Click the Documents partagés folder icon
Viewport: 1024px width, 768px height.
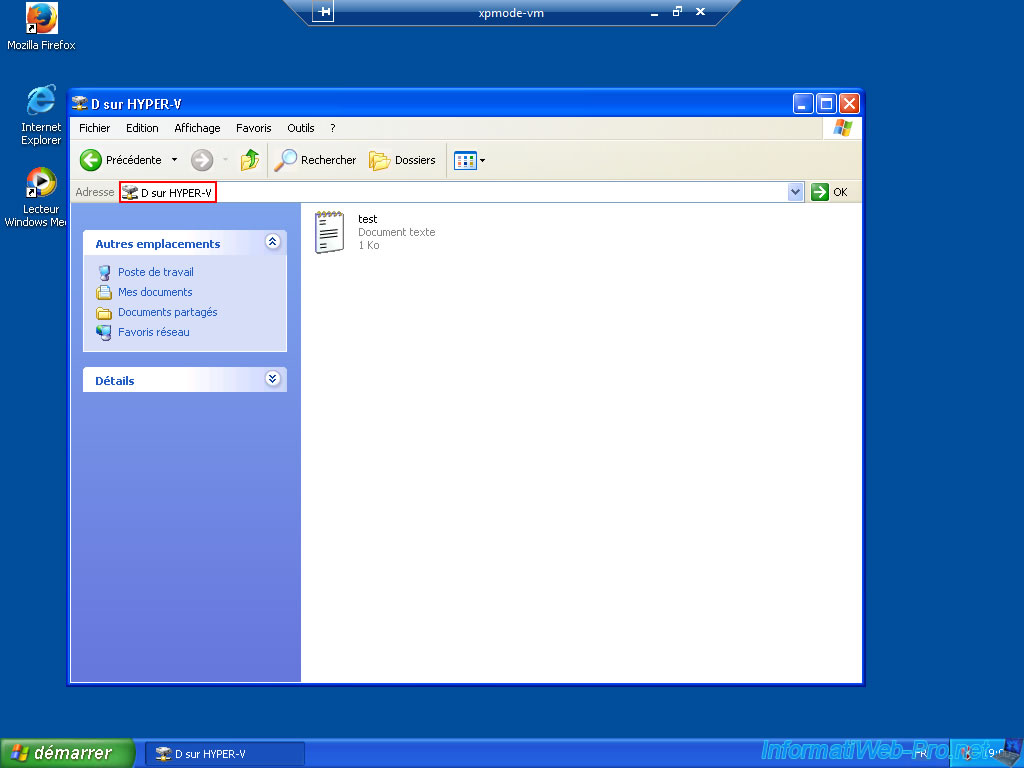pyautogui.click(x=104, y=313)
